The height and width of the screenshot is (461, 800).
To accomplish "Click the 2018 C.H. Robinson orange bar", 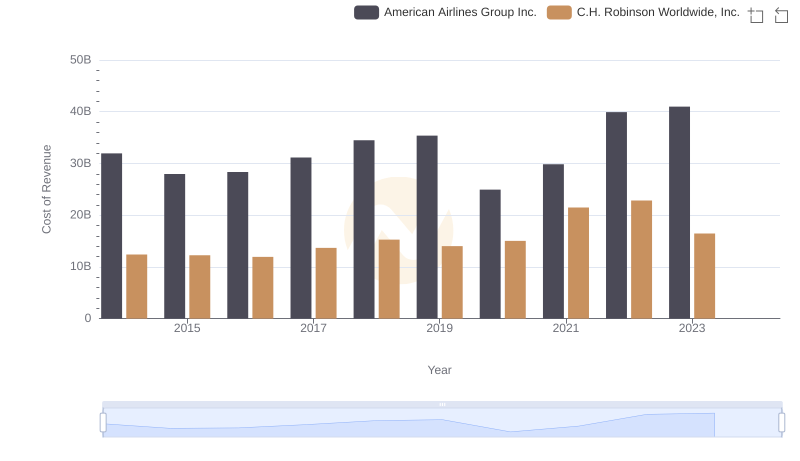I will (389, 279).
